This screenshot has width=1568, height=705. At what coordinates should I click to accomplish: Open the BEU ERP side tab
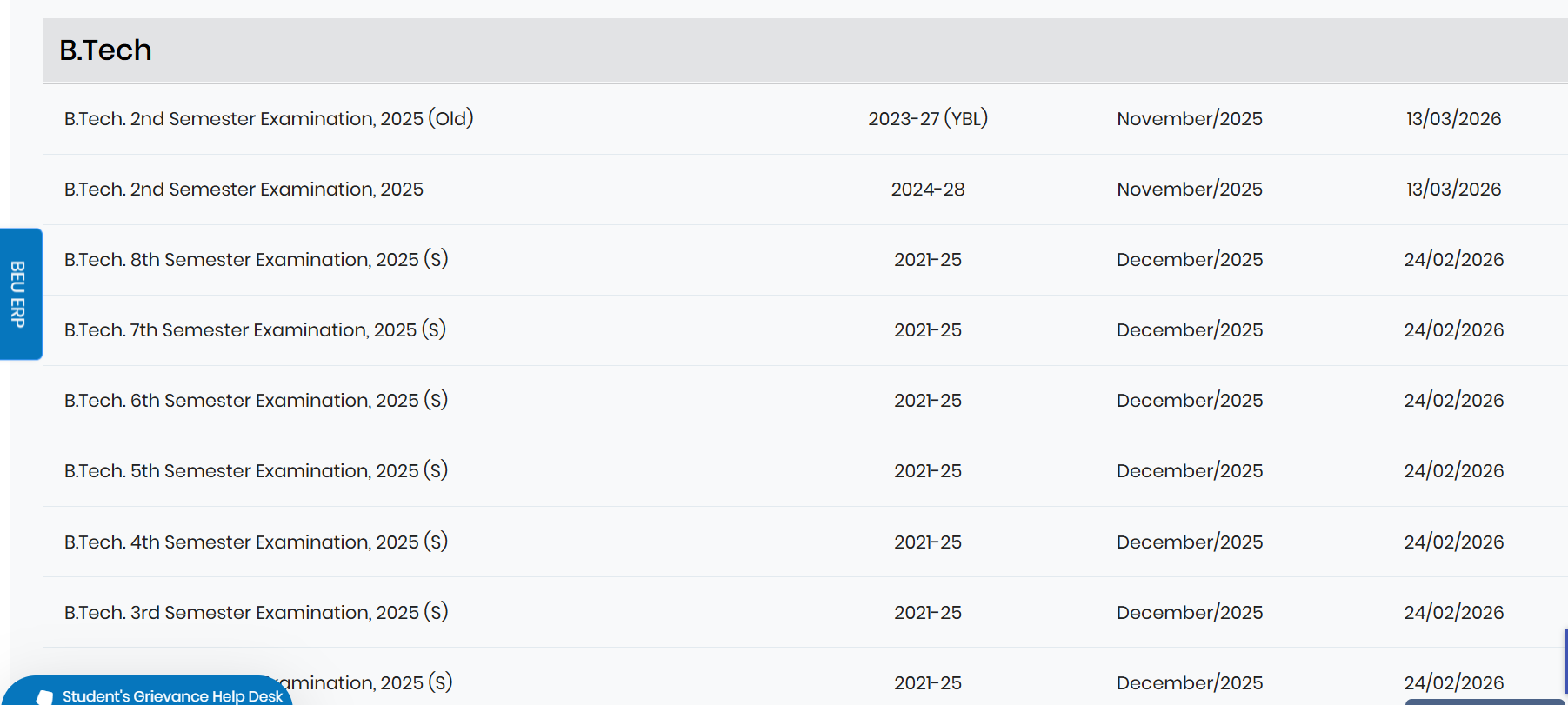pos(18,294)
